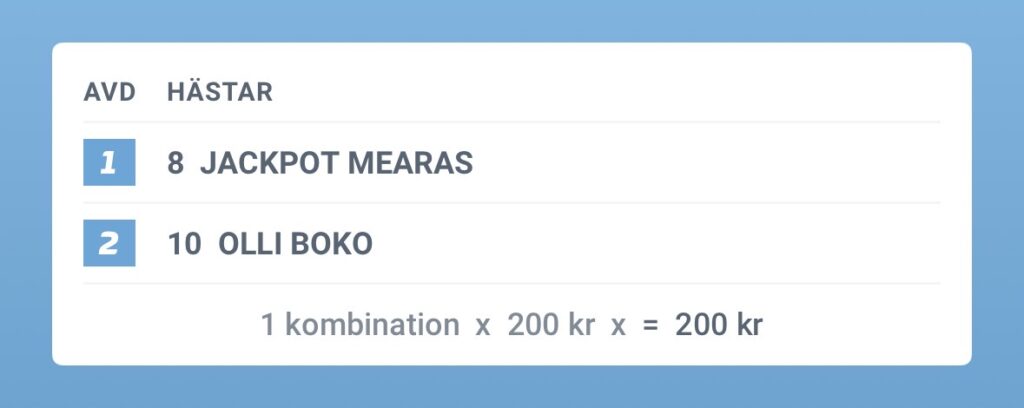1024x408 pixels.
Task: Click empty header area right of HÄSTAR
Action: 600,93
